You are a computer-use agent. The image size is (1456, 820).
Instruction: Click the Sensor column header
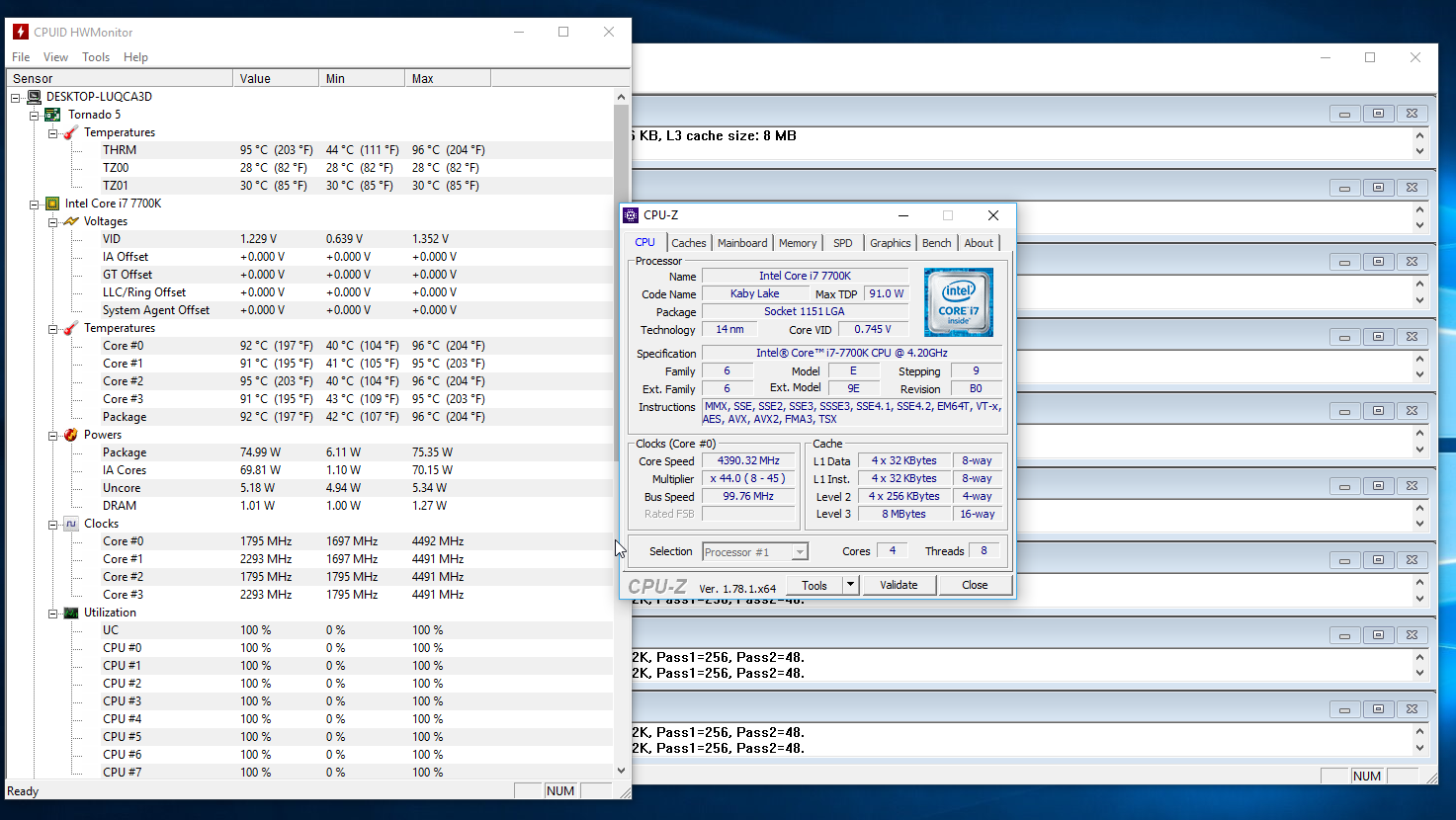tap(120, 78)
